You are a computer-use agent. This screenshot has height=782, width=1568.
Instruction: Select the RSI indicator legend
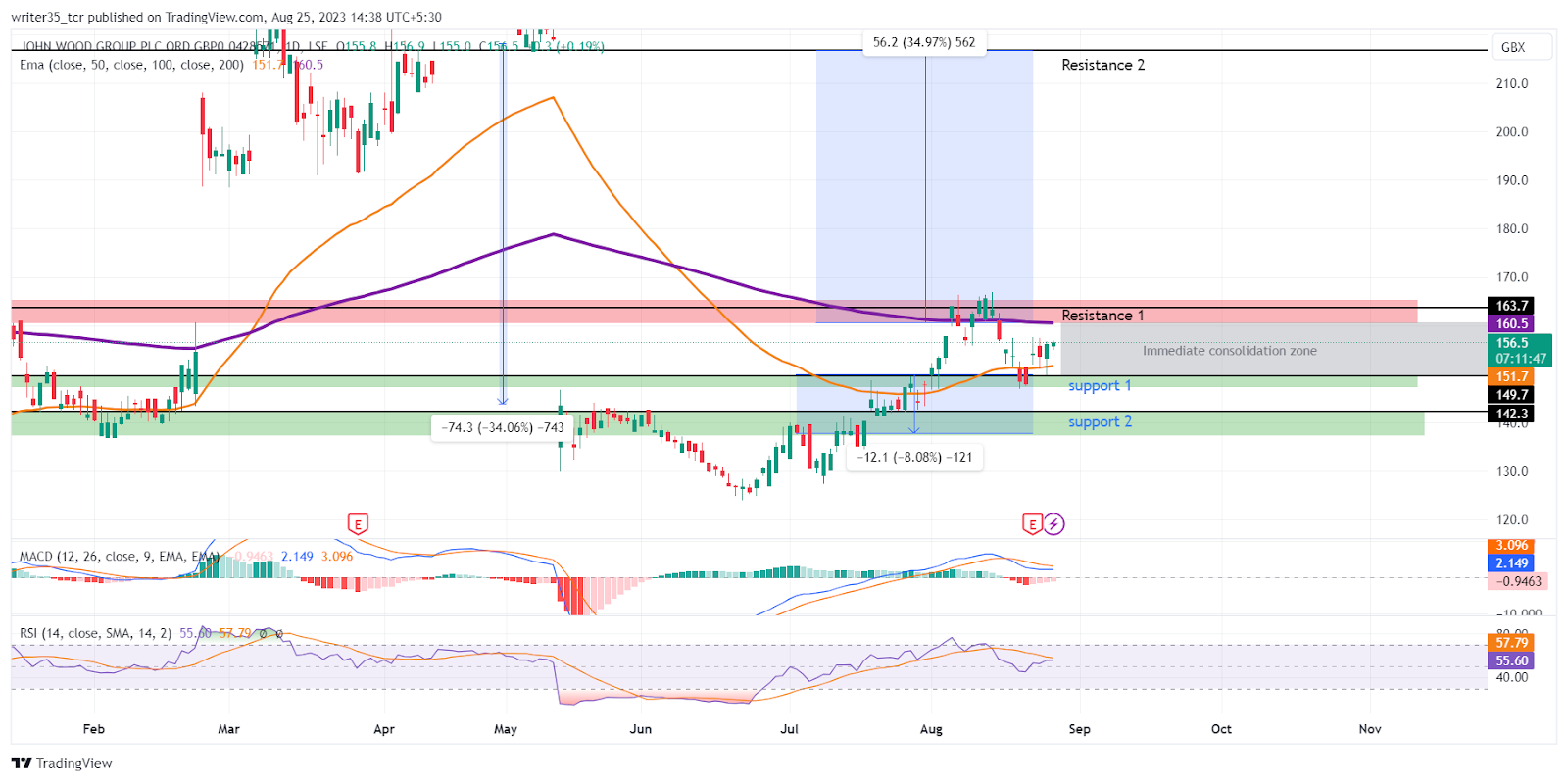pyautogui.click(x=151, y=633)
